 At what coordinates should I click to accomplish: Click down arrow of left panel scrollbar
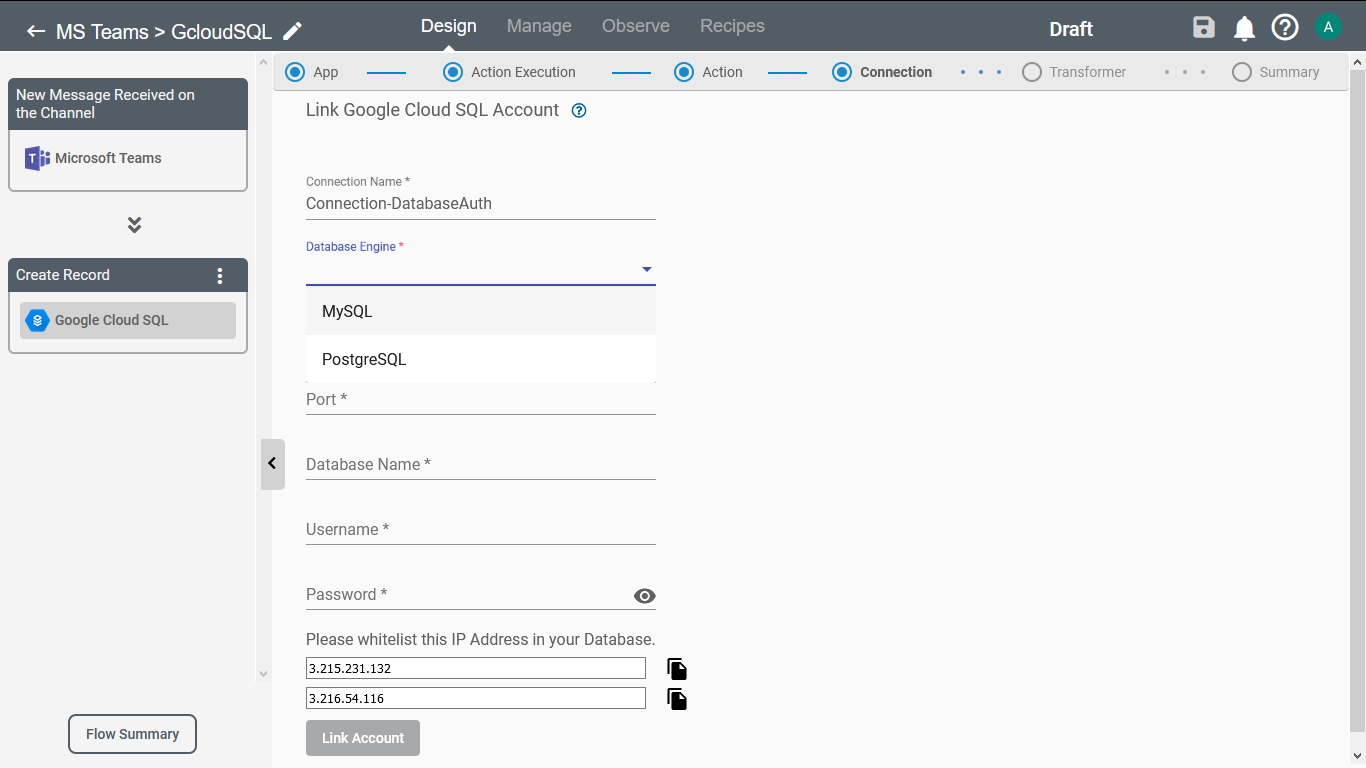coord(264,674)
